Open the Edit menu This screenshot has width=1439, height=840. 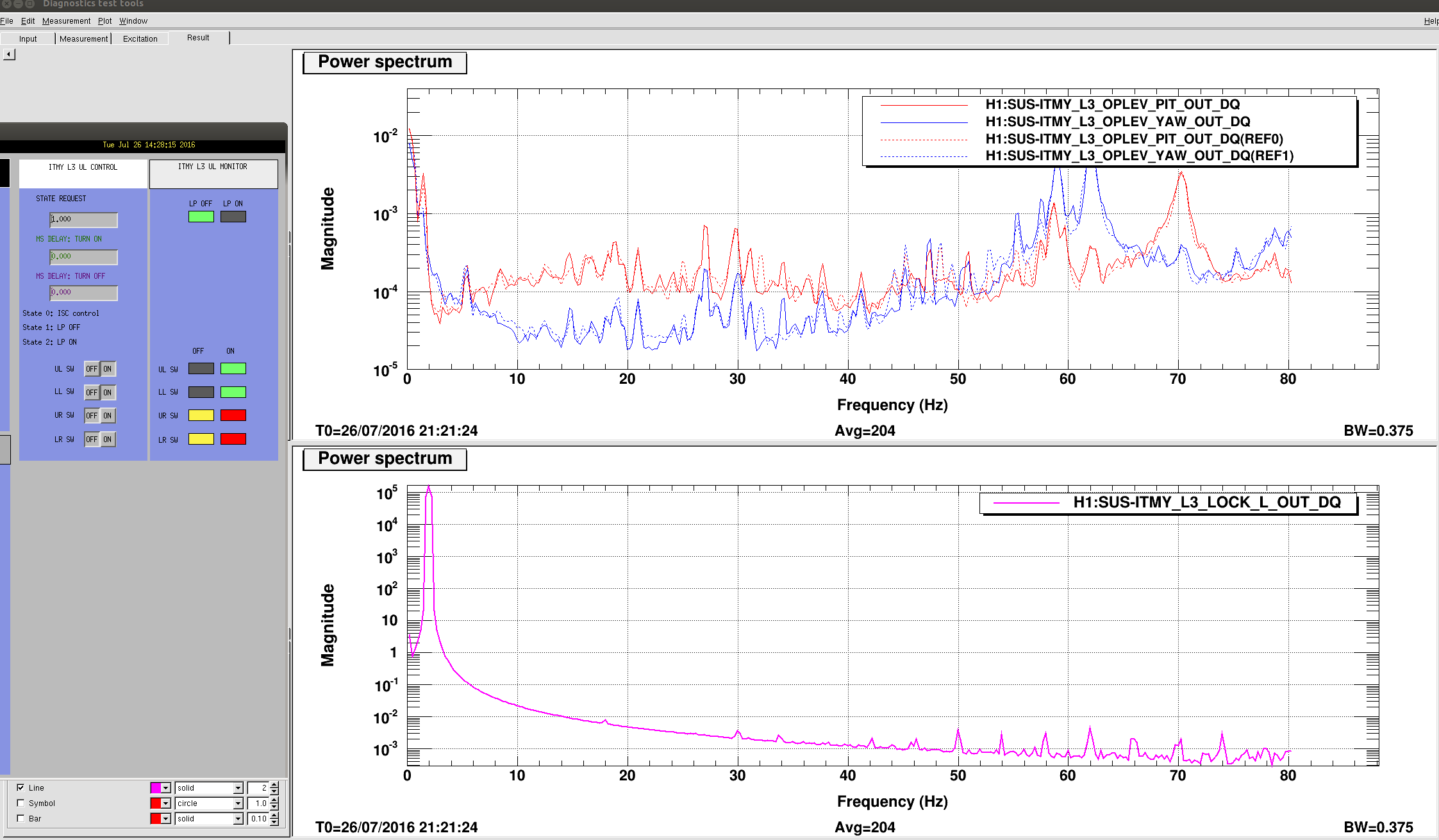pos(28,21)
